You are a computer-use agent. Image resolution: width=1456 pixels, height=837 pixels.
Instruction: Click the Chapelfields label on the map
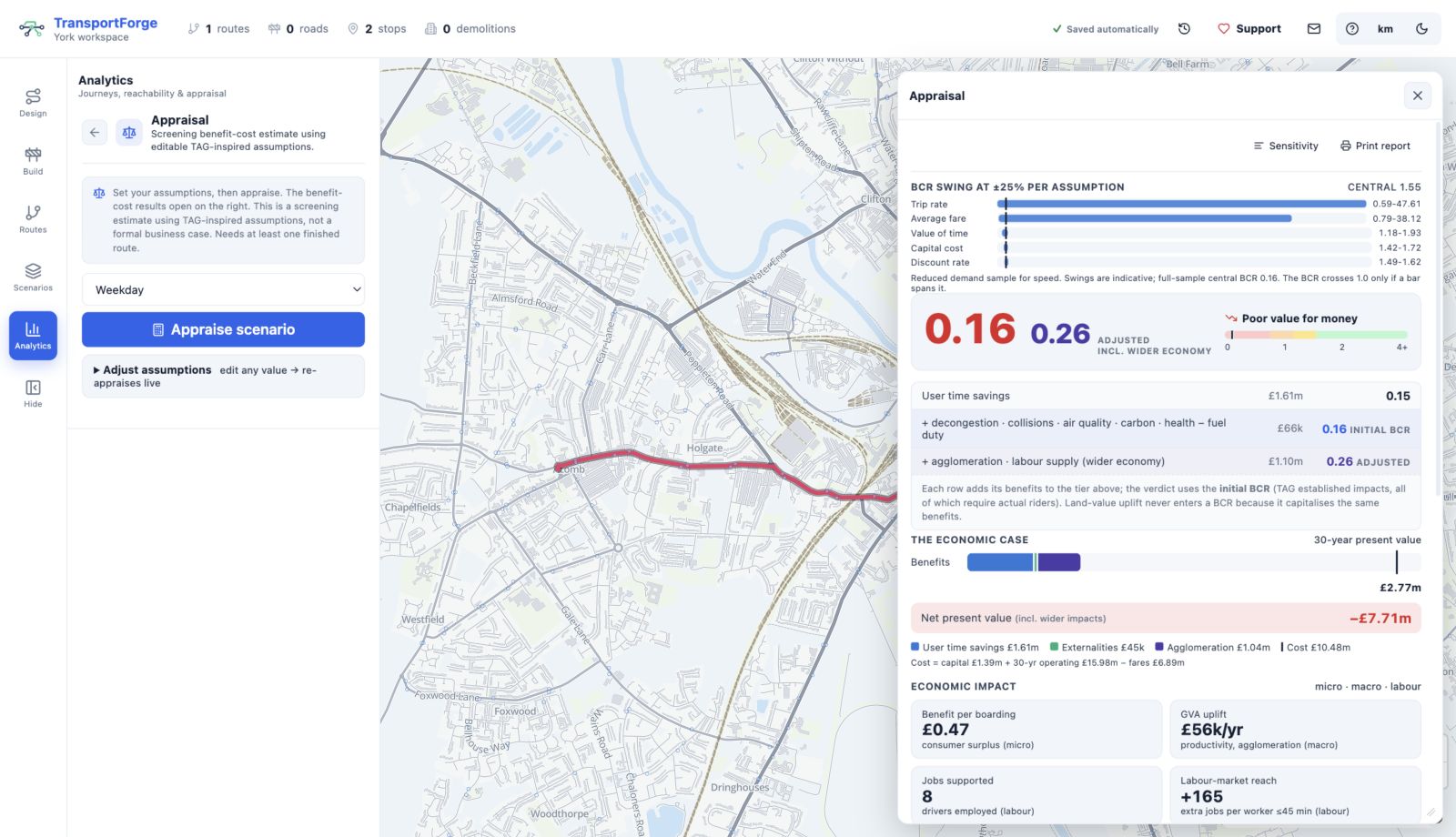pyautogui.click(x=412, y=508)
